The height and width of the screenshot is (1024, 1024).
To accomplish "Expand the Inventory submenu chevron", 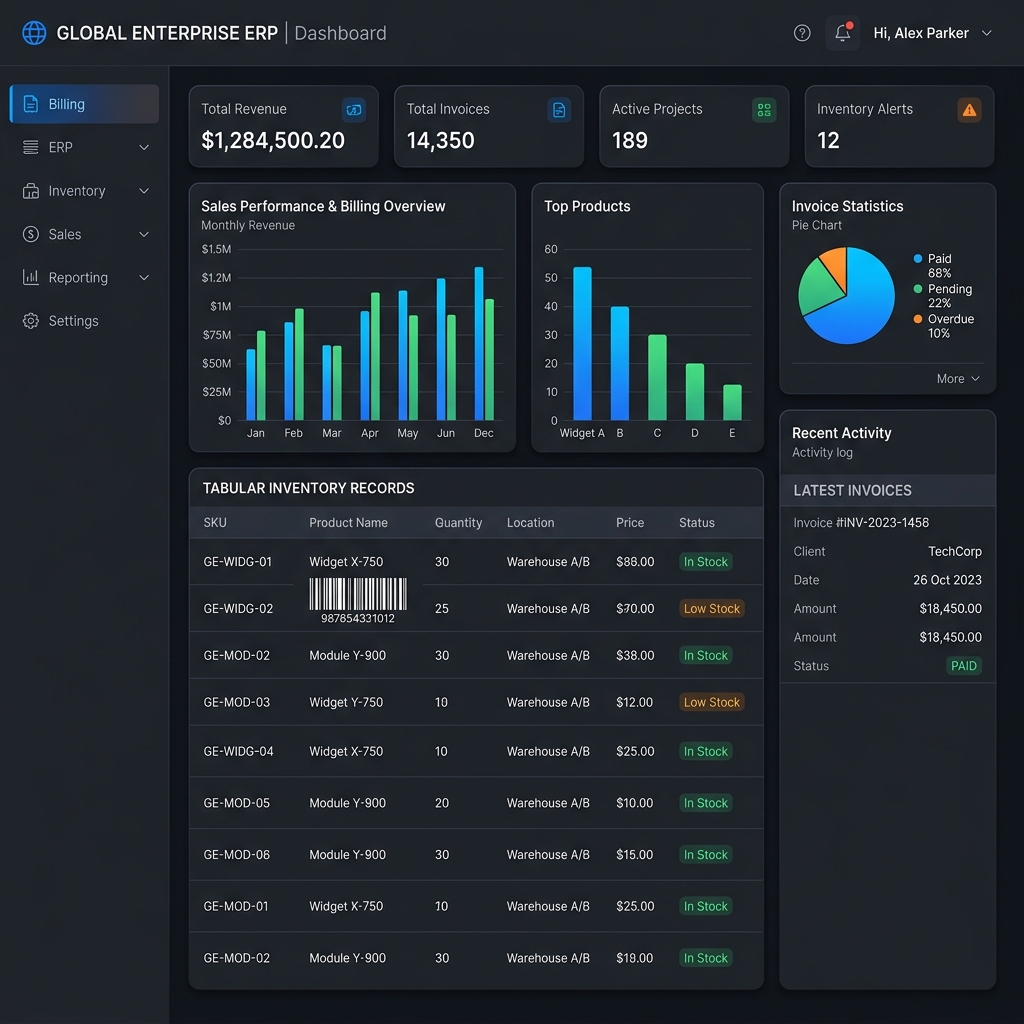I will (x=144, y=191).
